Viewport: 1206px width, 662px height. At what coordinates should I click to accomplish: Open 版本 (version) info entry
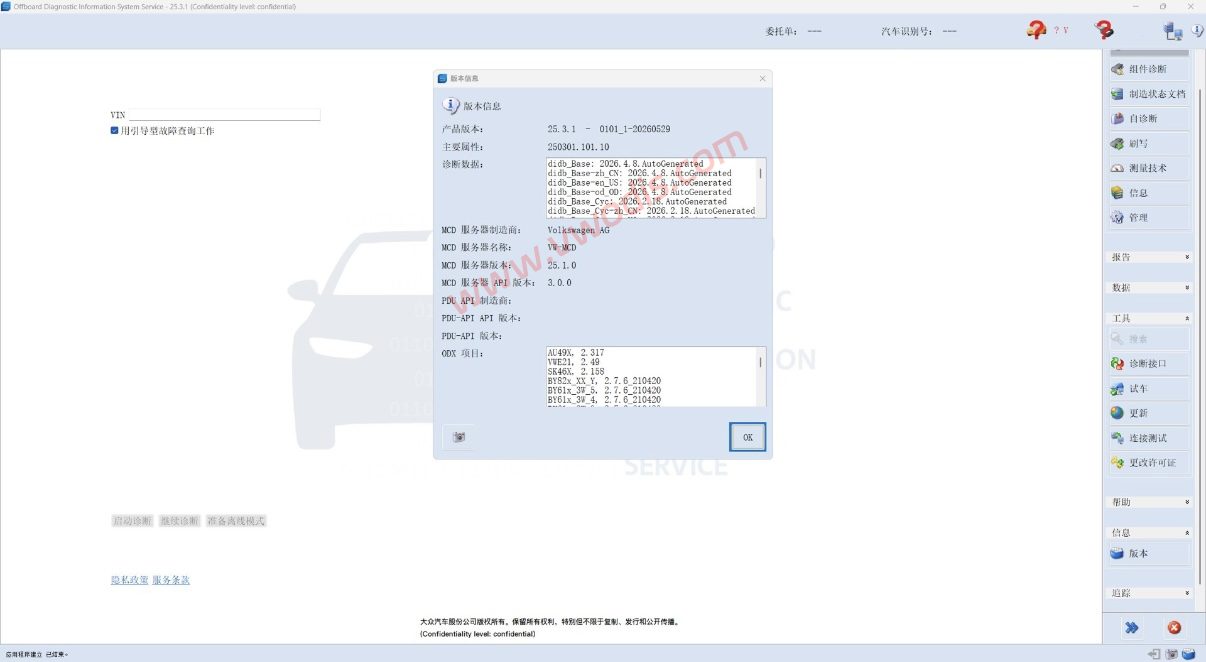point(1149,553)
